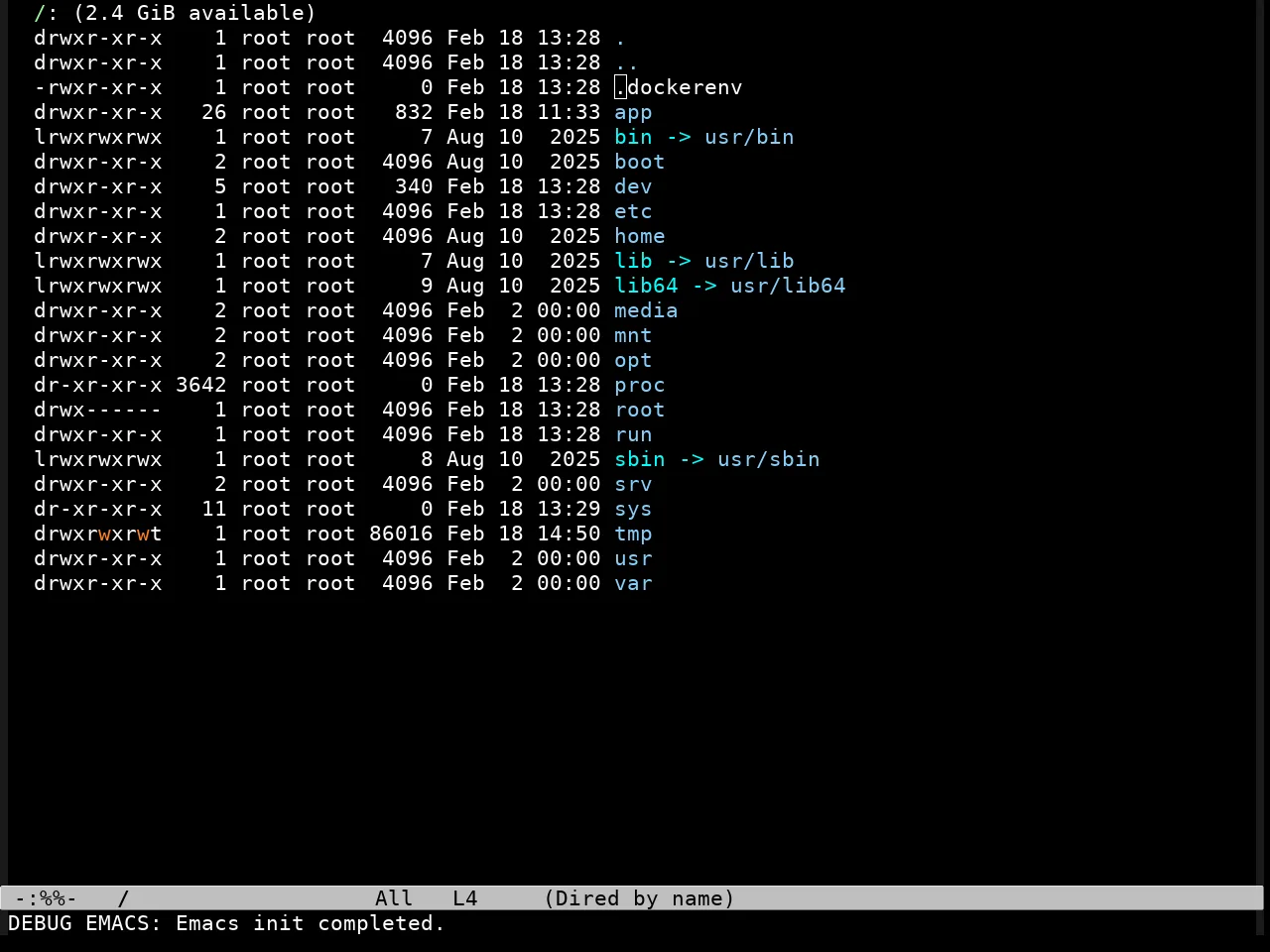Click the sbin symlink name
The image size is (1270, 952).
640,459
